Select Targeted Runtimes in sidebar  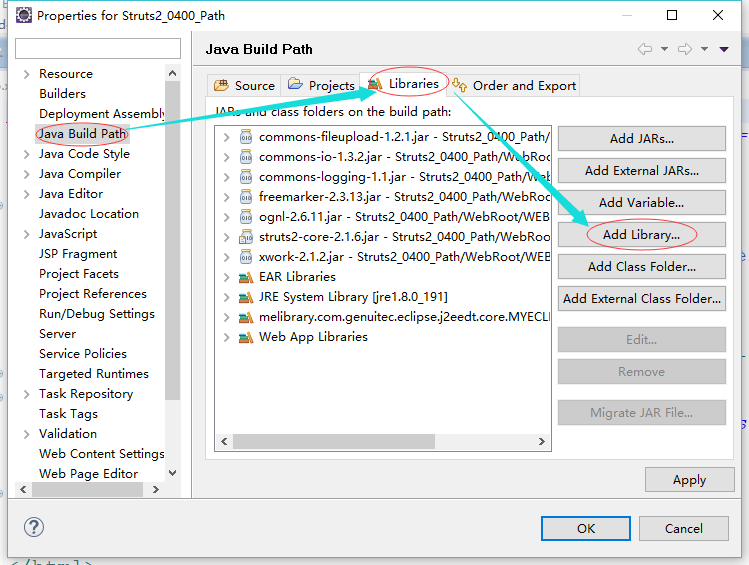(94, 373)
